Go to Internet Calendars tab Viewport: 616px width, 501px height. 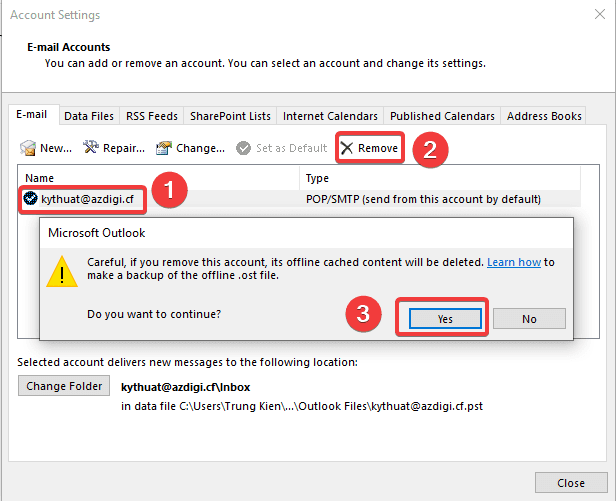pos(330,116)
